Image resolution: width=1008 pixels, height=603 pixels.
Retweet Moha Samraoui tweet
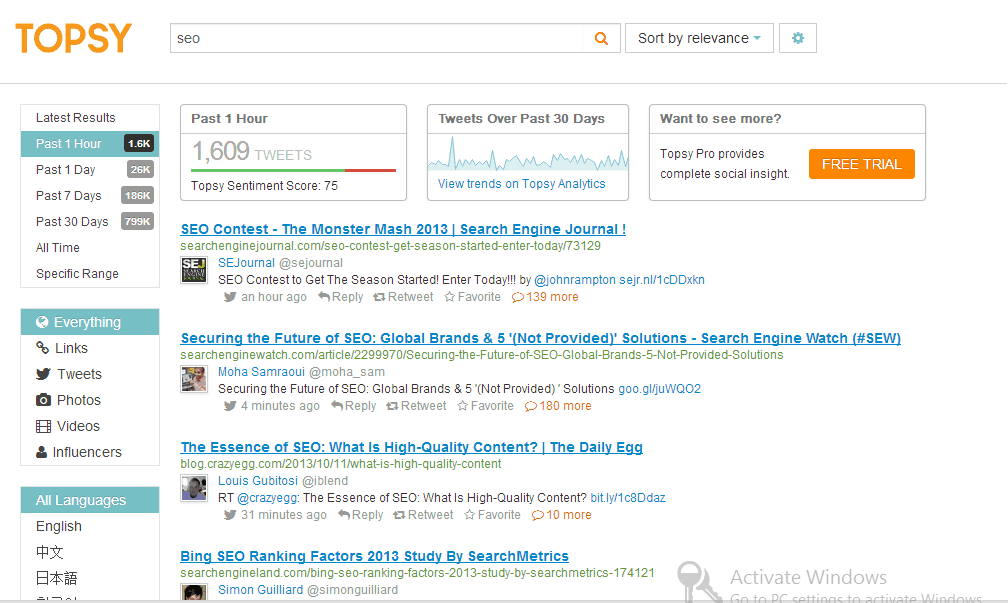[417, 406]
